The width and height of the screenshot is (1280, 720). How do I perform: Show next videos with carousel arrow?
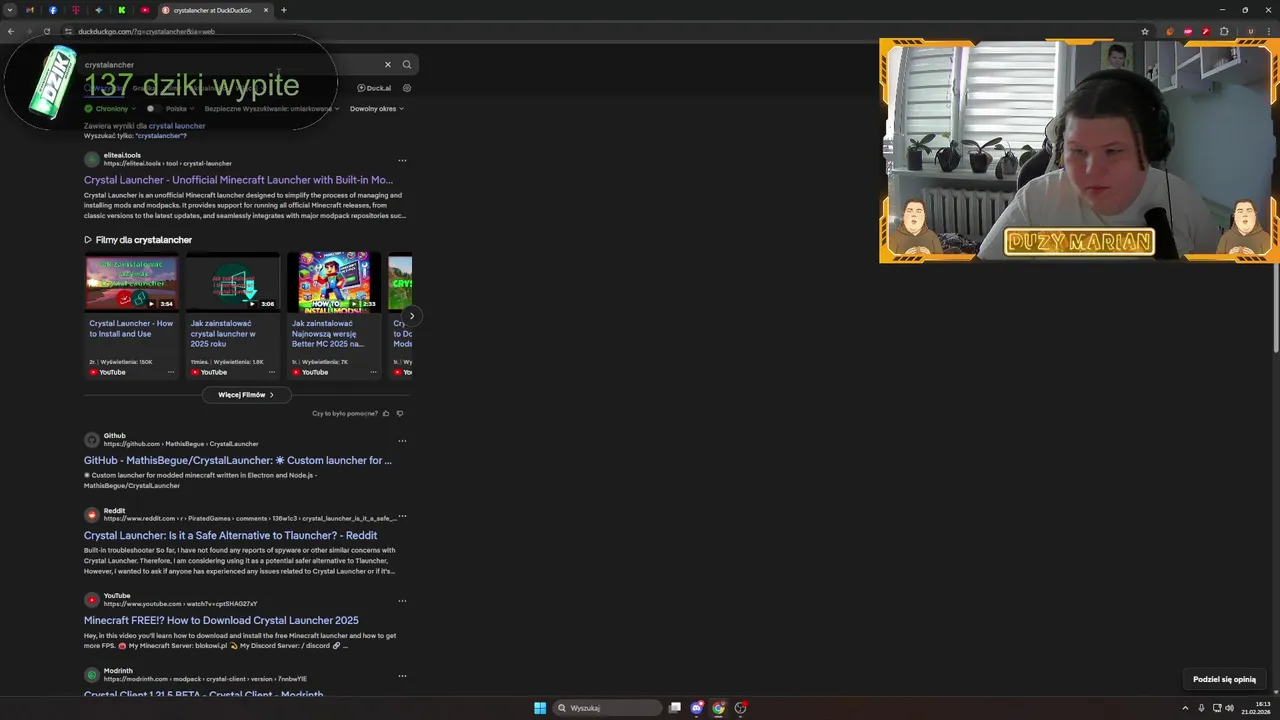(x=411, y=316)
